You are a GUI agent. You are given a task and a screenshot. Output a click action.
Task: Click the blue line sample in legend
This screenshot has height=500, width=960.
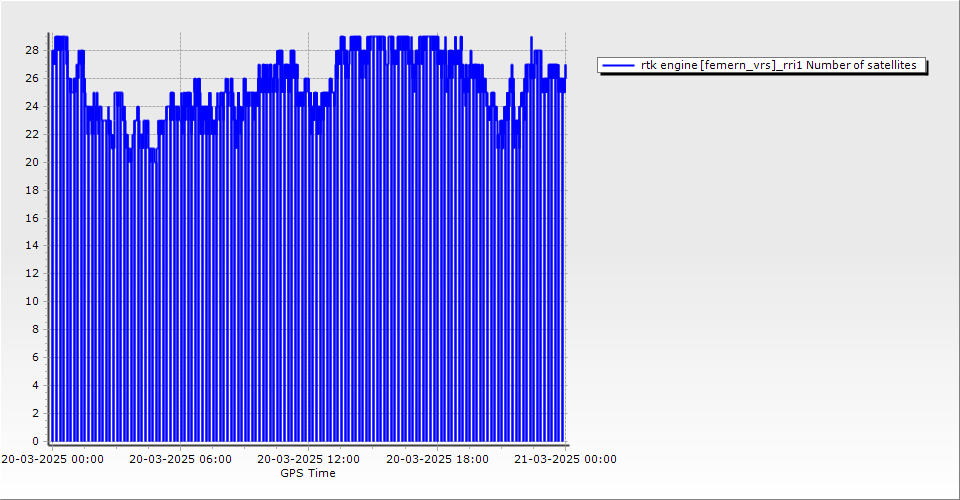pos(619,65)
